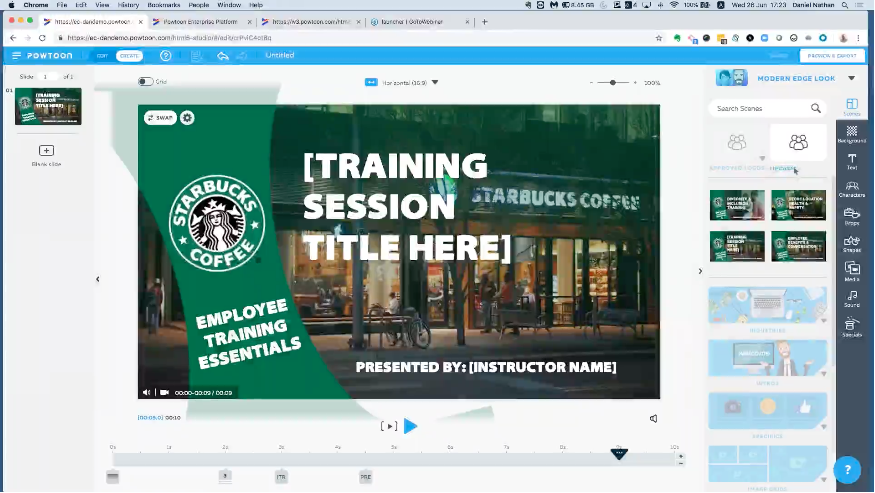This screenshot has width=875, height=493.
Task: Open the Shapes panel
Action: [851, 243]
